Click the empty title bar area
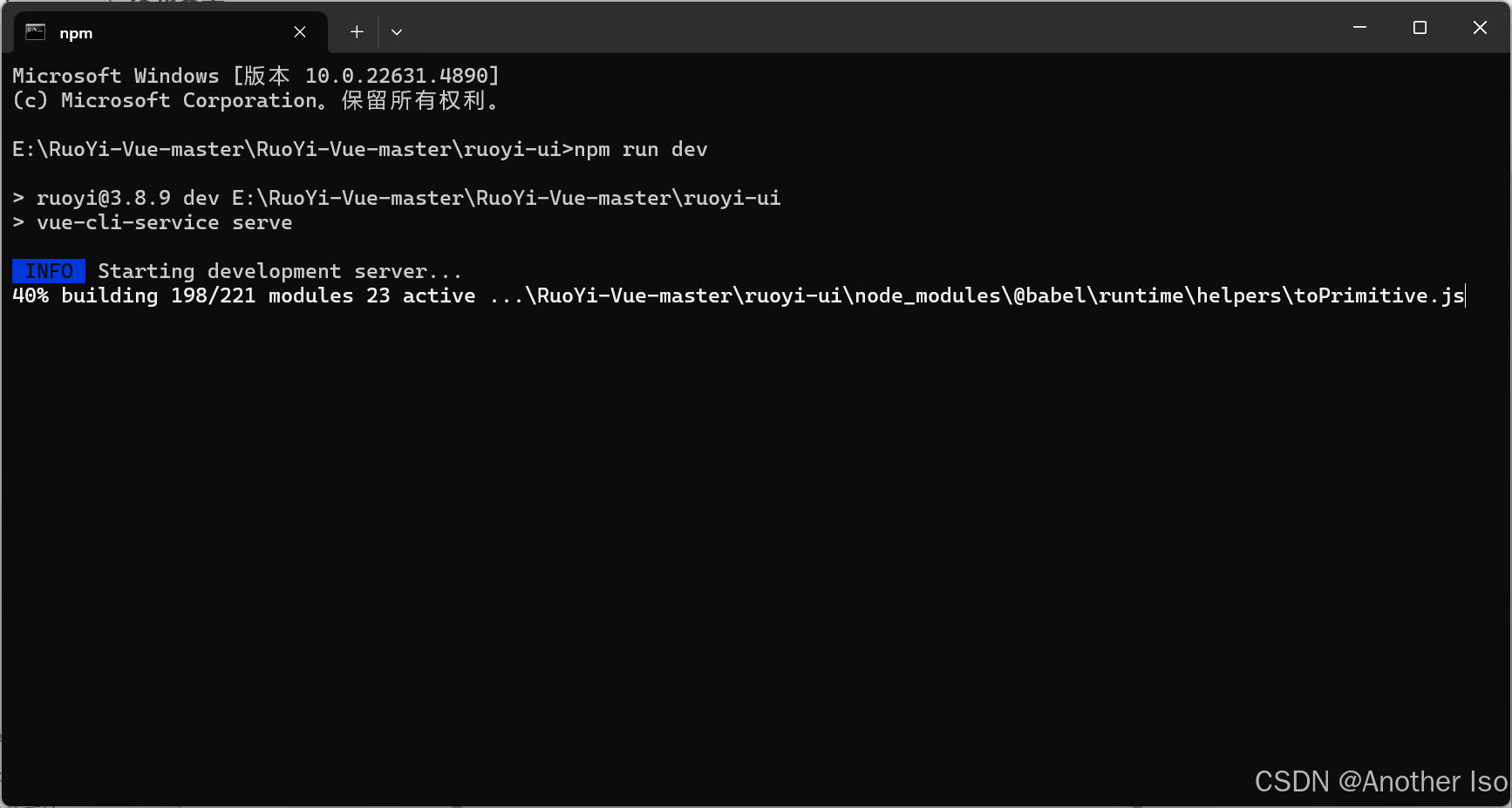 click(872, 28)
